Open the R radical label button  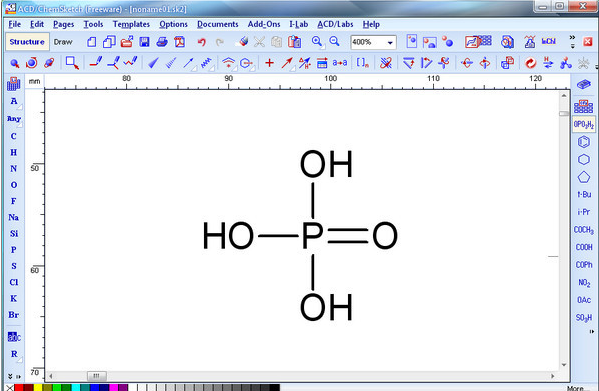[x=14, y=354]
